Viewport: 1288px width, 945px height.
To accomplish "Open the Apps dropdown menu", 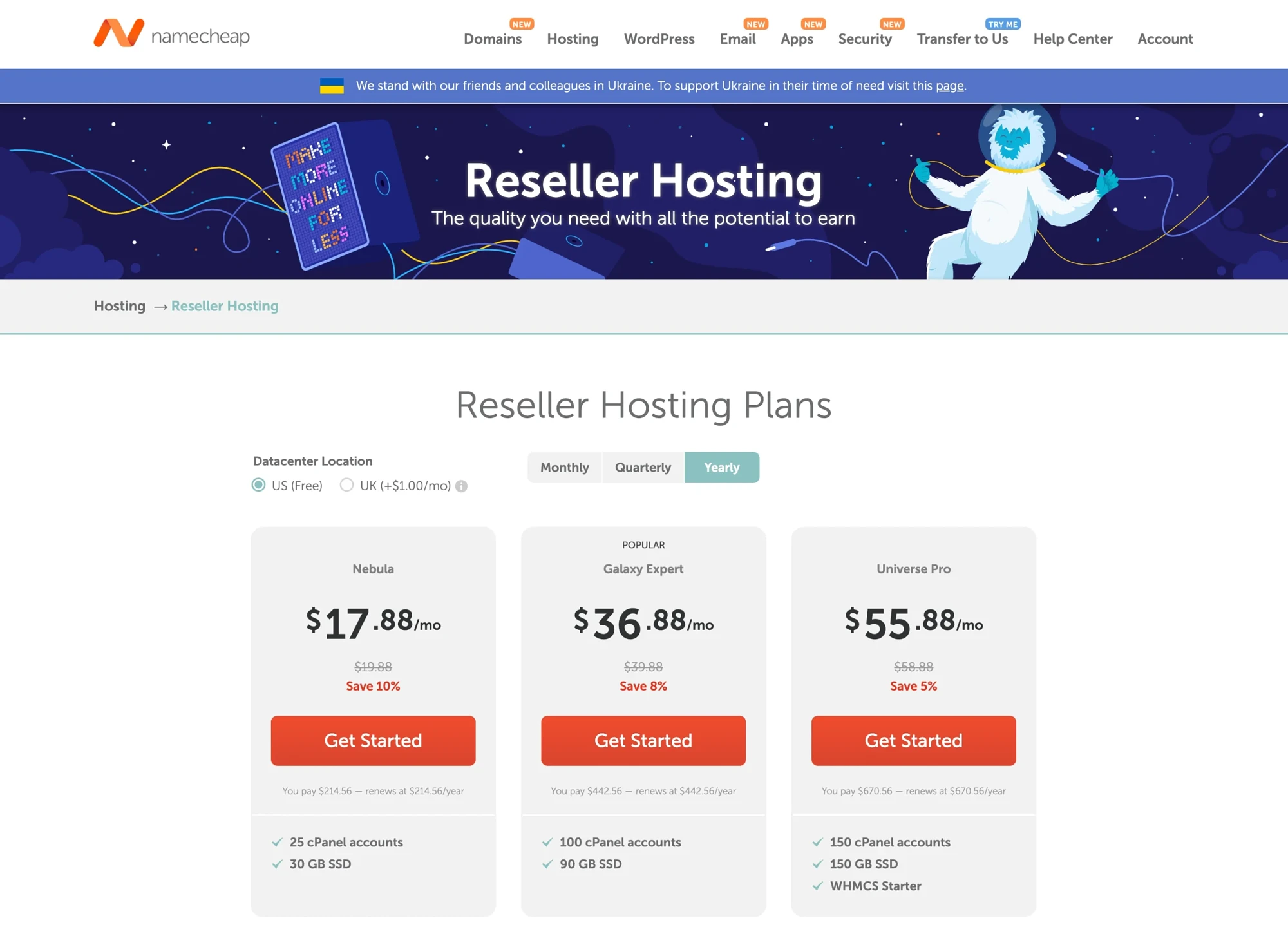I will pos(797,40).
